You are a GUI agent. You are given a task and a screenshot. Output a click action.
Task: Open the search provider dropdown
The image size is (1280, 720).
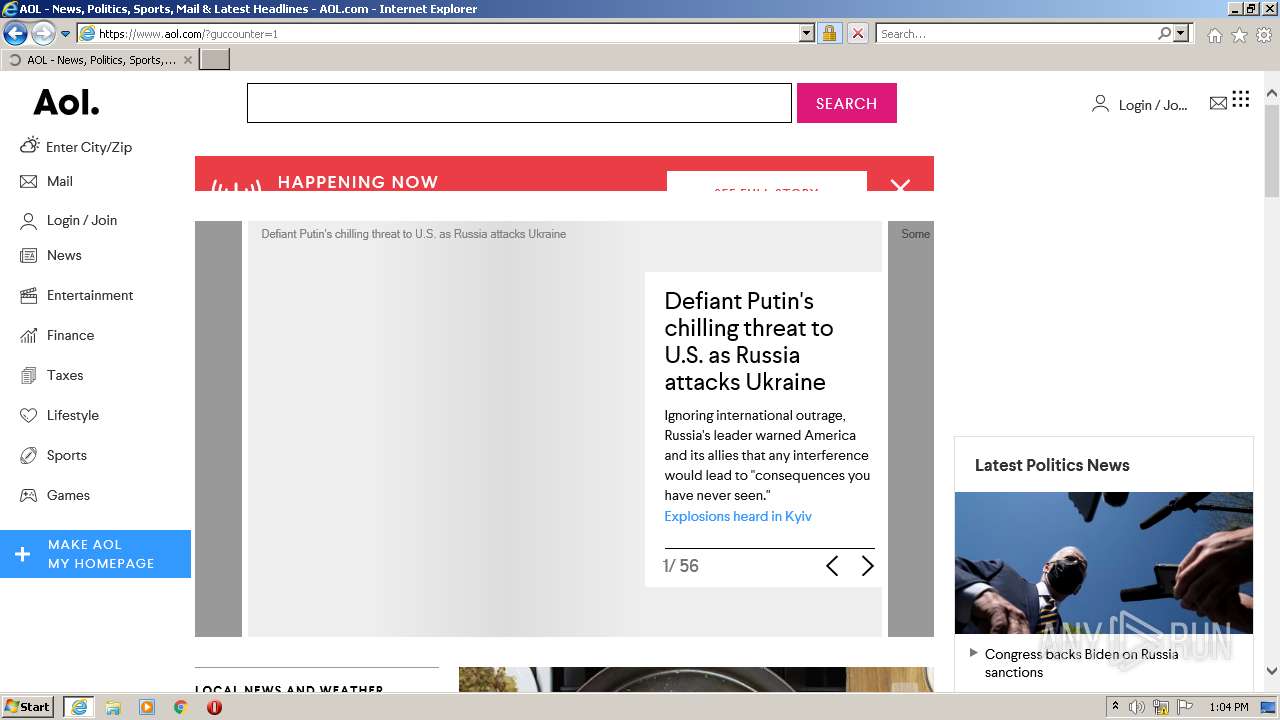(1181, 33)
